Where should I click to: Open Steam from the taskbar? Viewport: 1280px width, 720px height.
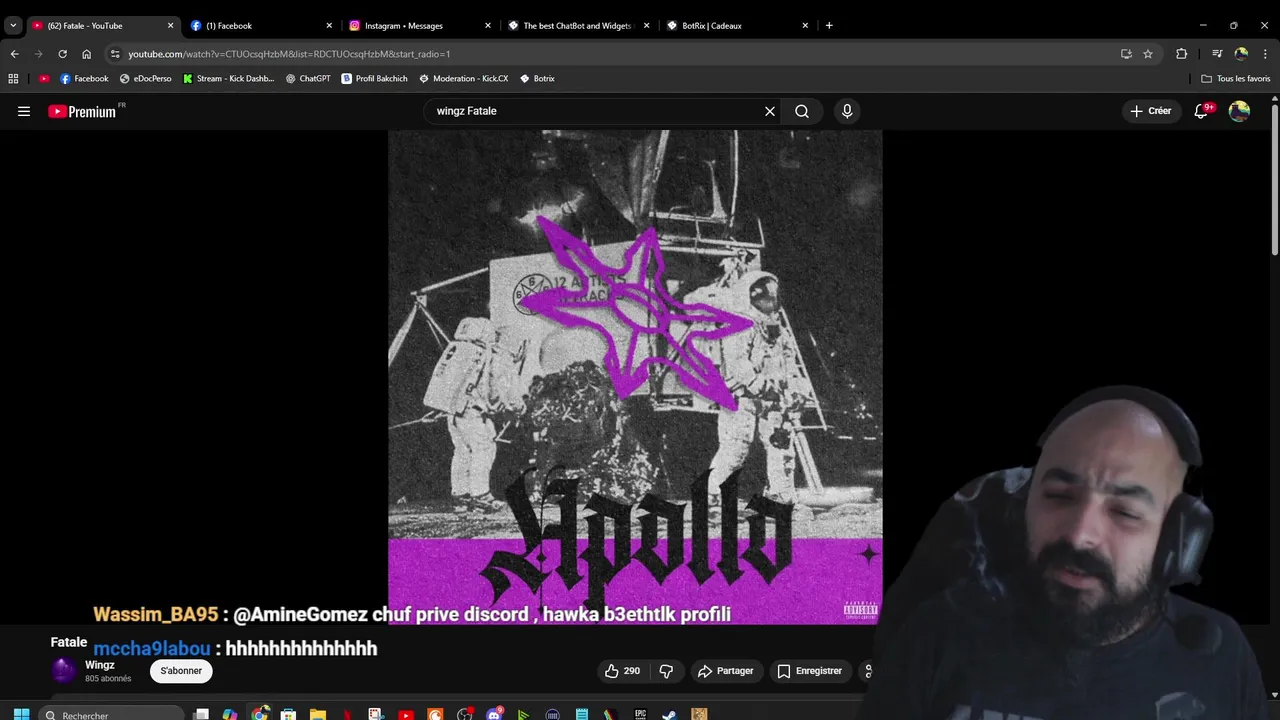pyautogui.click(x=670, y=715)
